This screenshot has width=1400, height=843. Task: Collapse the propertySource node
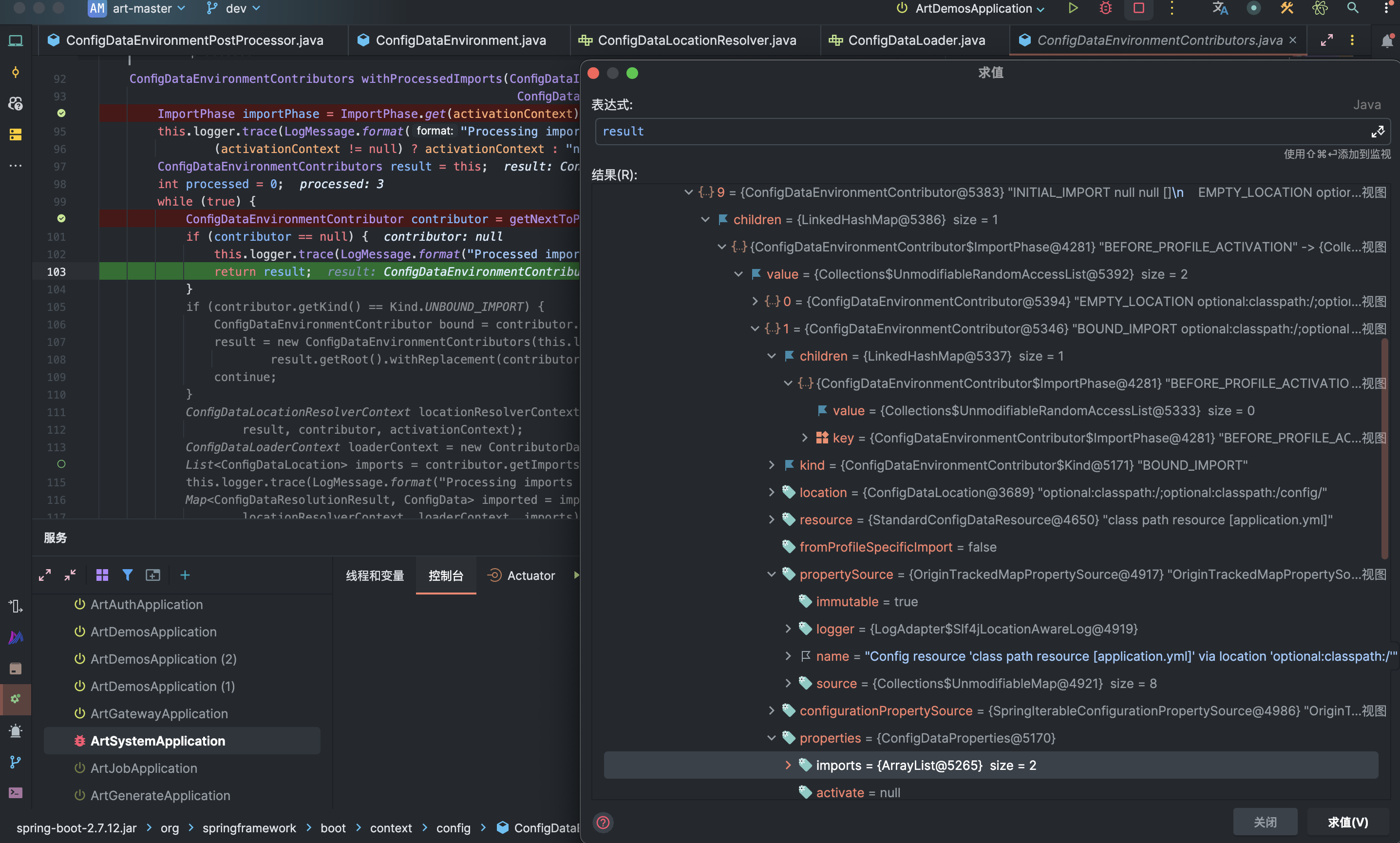coord(772,575)
